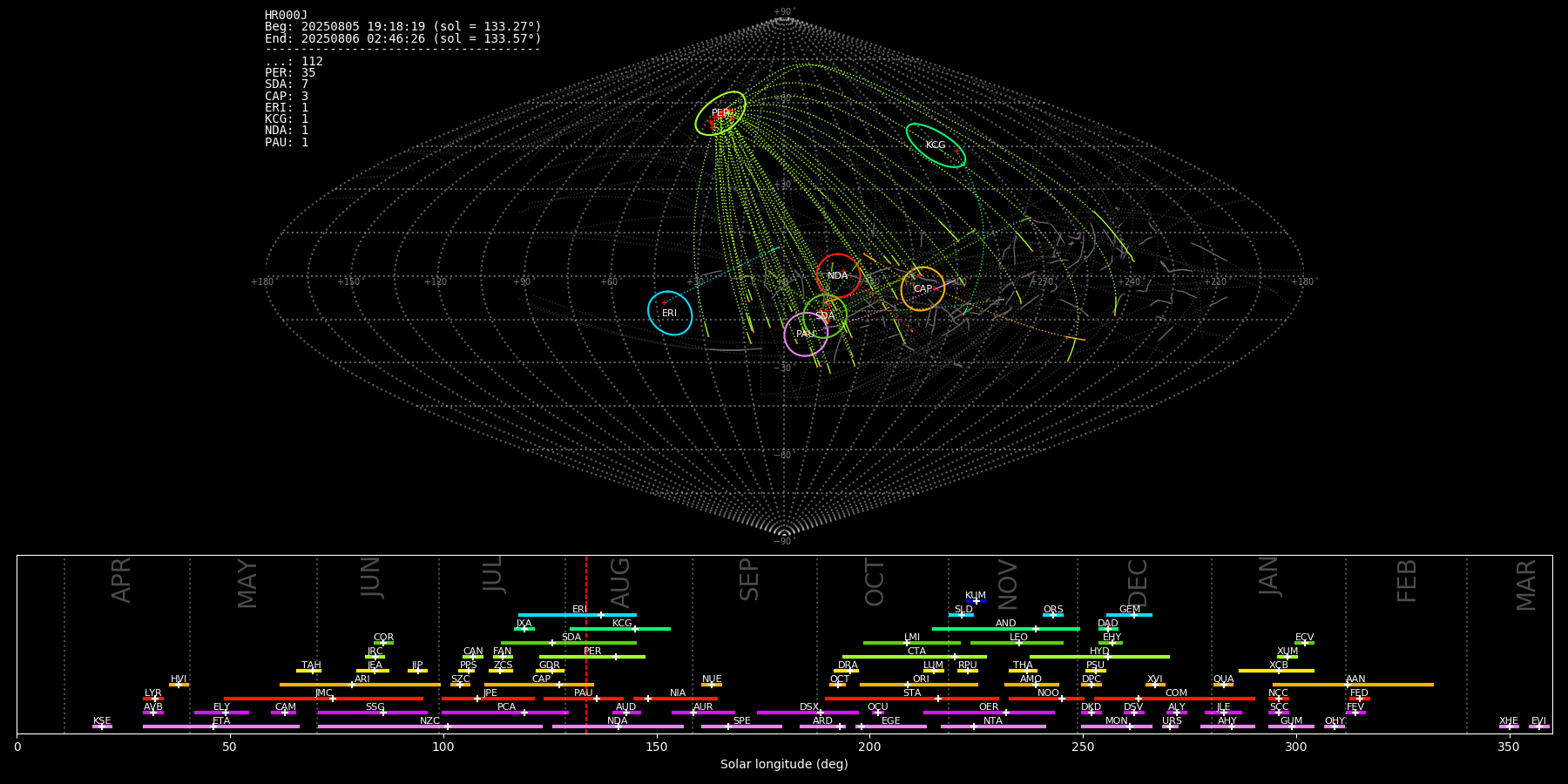The width and height of the screenshot is (1568, 784).
Task: Select the KSE shower marker in timeline
Action: (102, 727)
